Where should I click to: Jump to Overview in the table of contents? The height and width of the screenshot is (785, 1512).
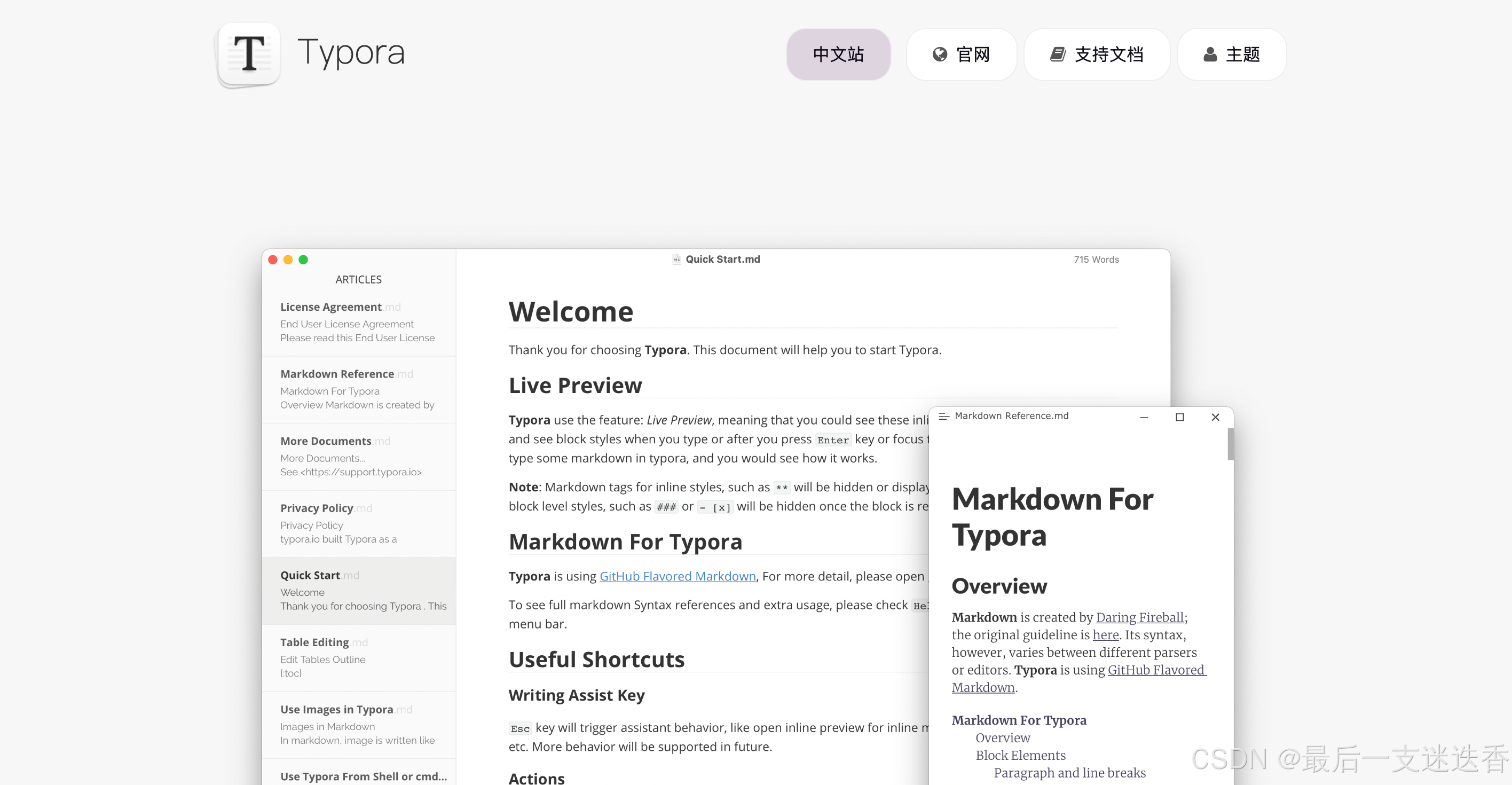point(1003,737)
